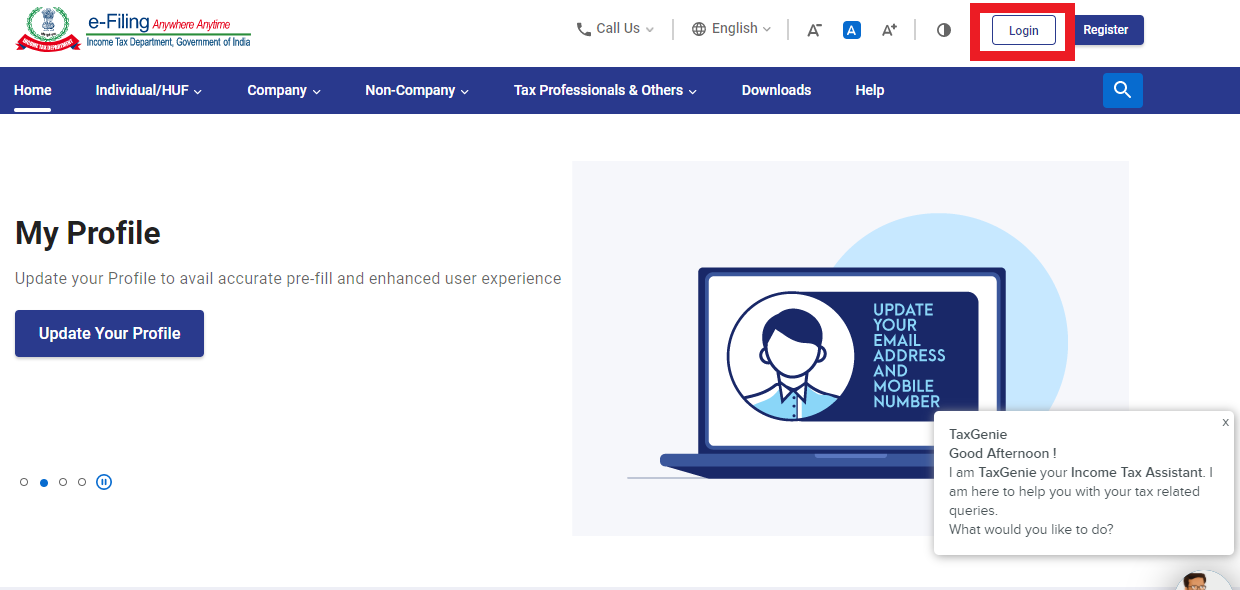Click the Login button
The height and width of the screenshot is (590, 1240).
click(x=1023, y=30)
